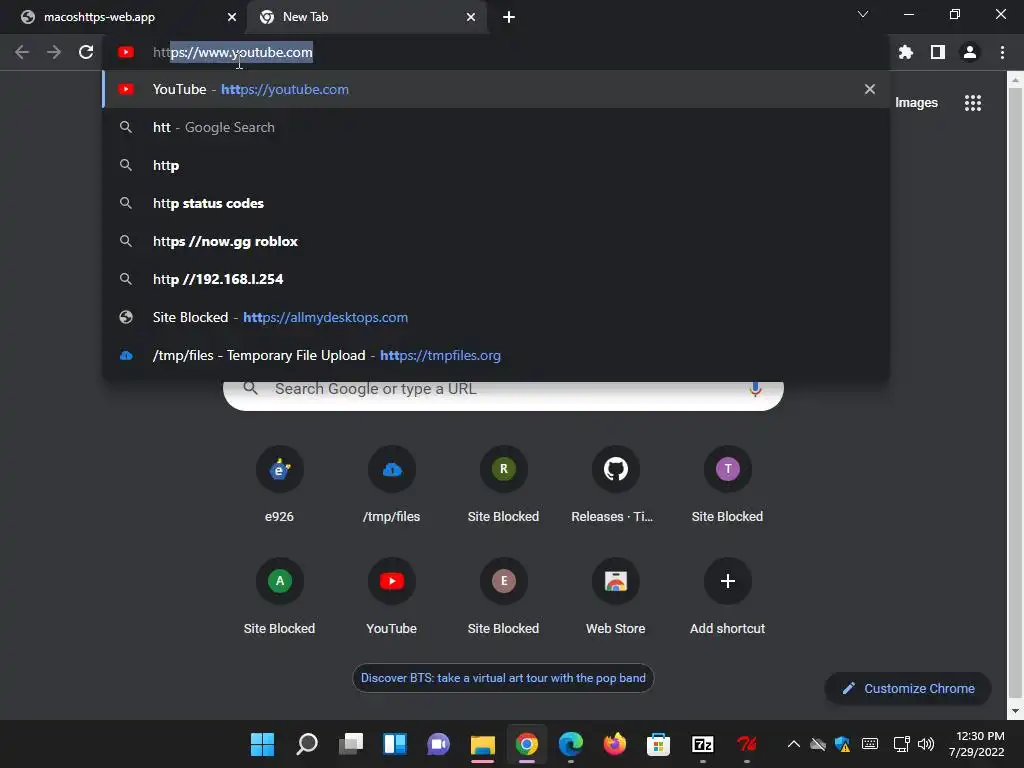Open Microsoft Store from the taskbar
1024x768 pixels.
[x=658, y=744]
